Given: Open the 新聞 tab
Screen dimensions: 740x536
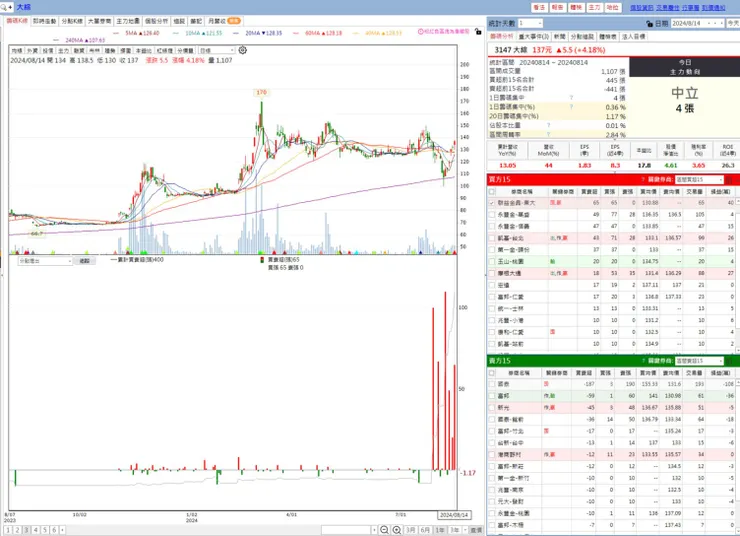Looking at the screenshot, I should 560,36.
